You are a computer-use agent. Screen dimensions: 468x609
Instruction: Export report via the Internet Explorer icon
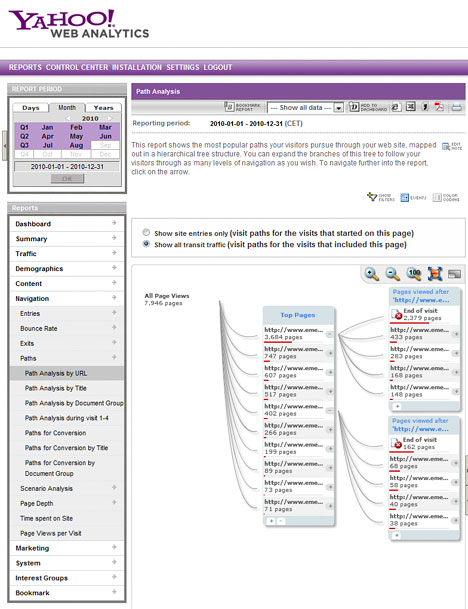coord(396,107)
